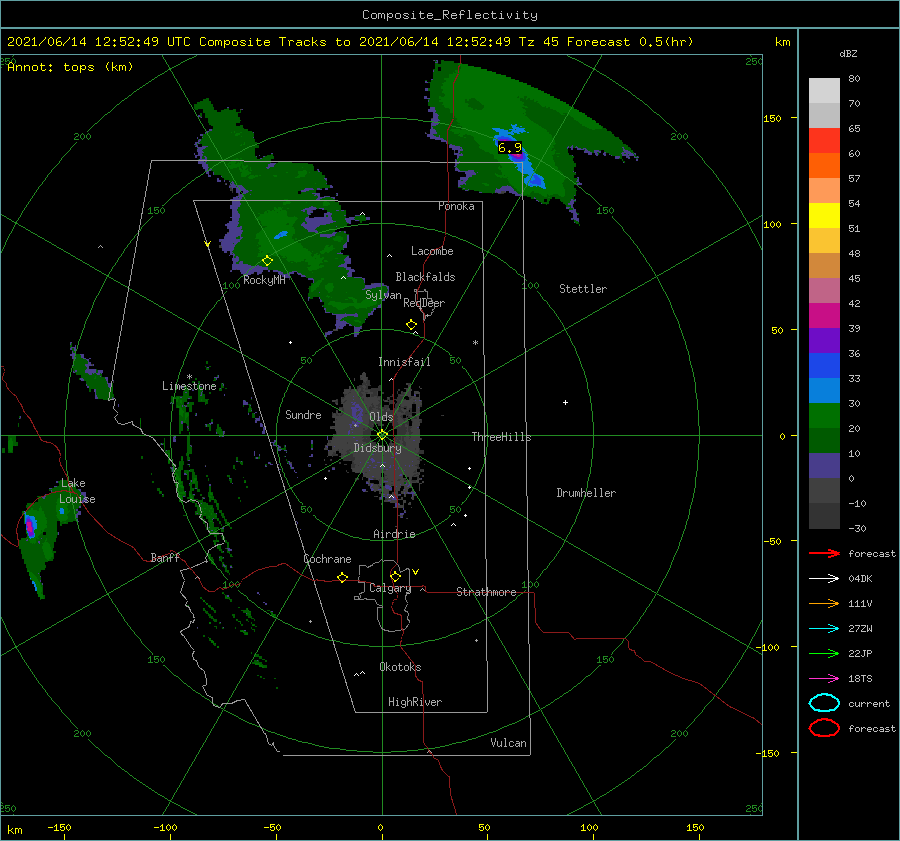Viewport: 900px width, 841px height.
Task: Click the white plus marker east of ThreeHills
Action: click(x=565, y=402)
